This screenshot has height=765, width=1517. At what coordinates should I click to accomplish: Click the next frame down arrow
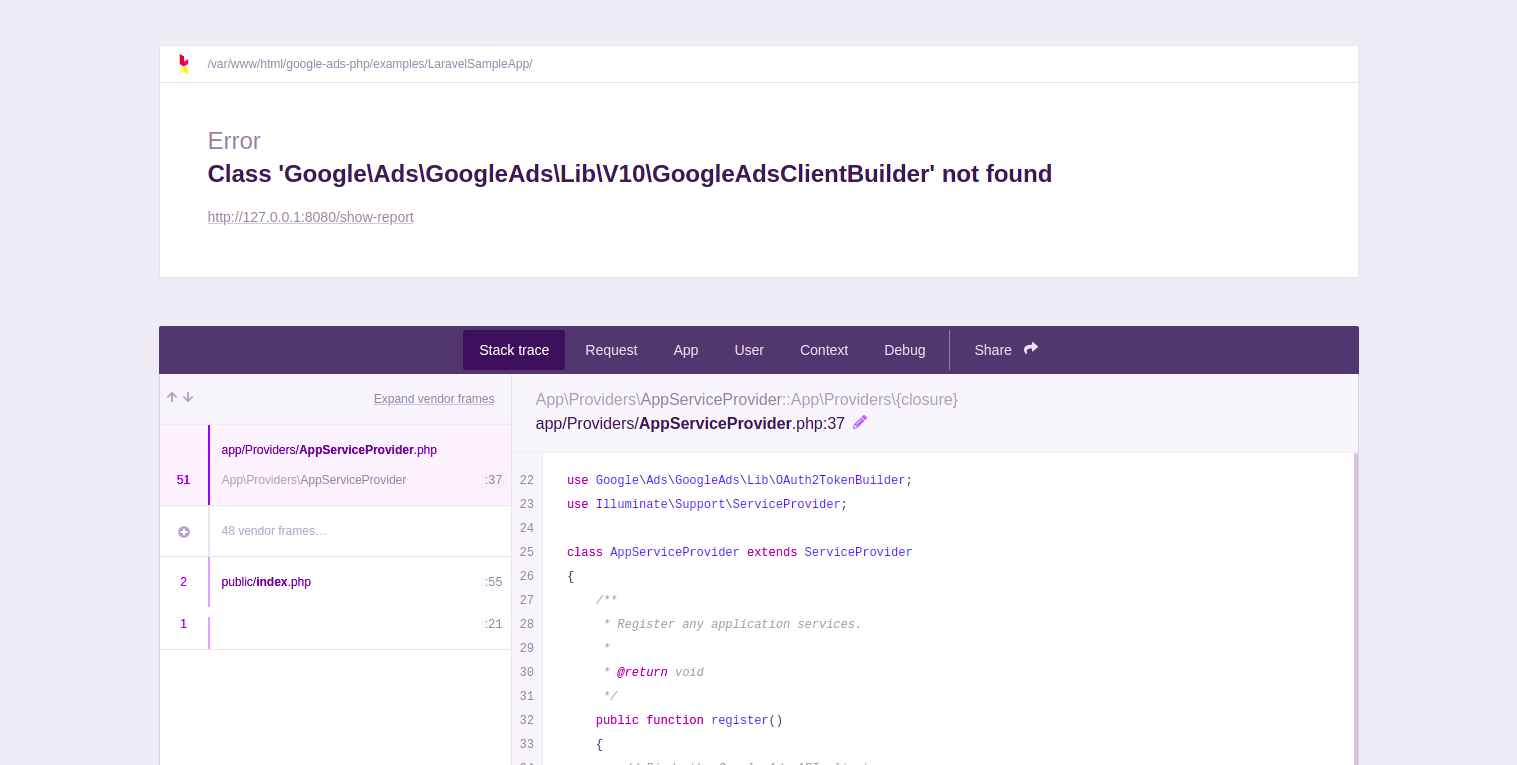[188, 397]
